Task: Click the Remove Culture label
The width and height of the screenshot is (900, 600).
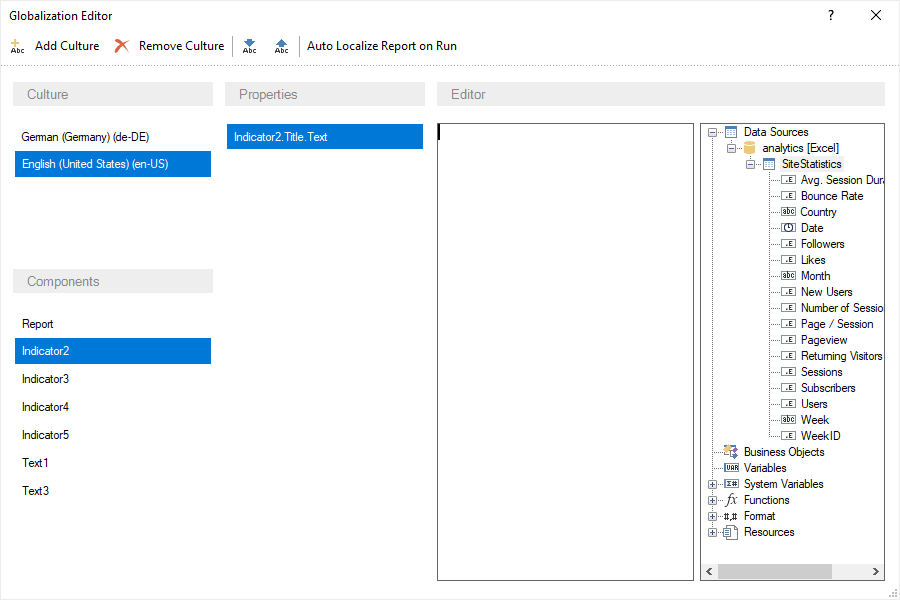Action: coord(181,46)
